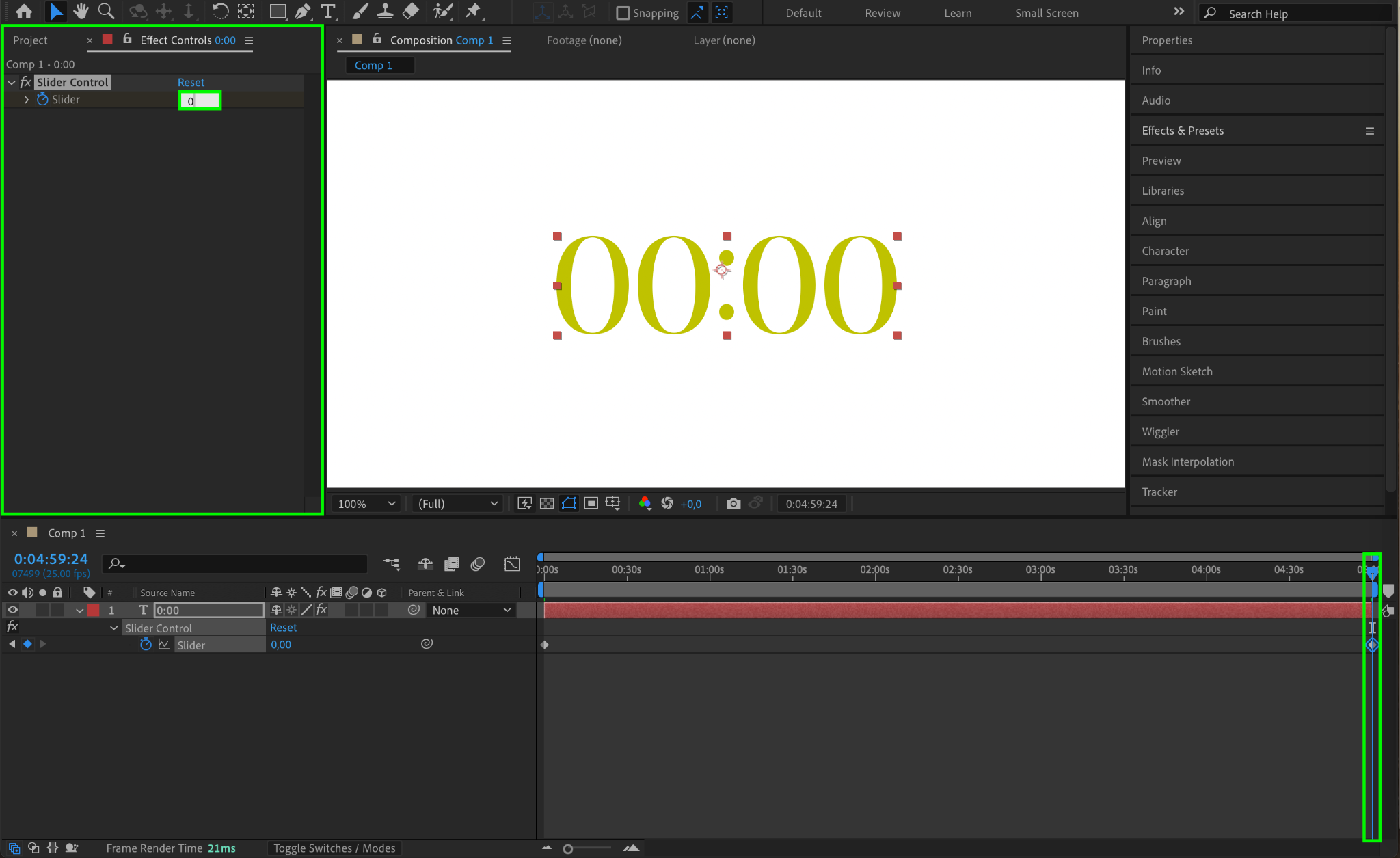This screenshot has height=858, width=1400.
Task: Select the Zoom magnifier tool
Action: point(106,12)
